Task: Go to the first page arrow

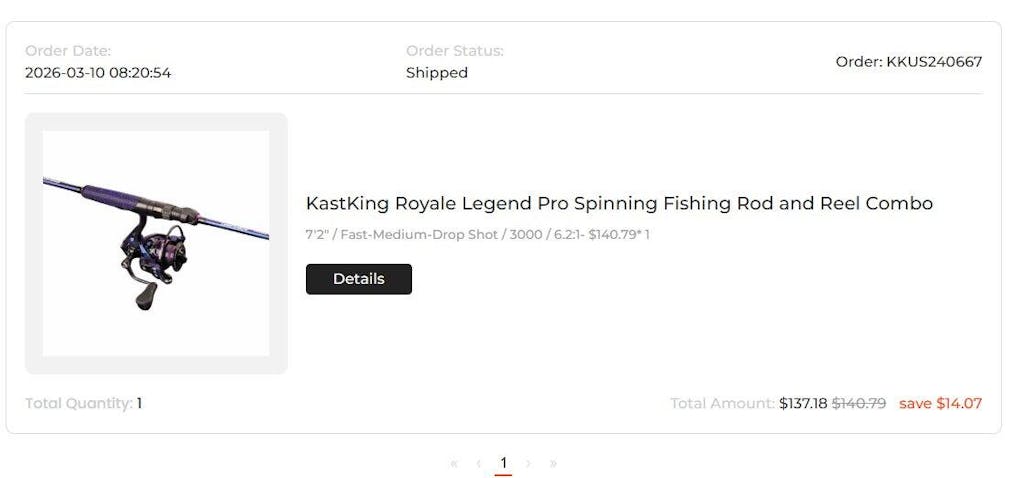Action: 454,463
